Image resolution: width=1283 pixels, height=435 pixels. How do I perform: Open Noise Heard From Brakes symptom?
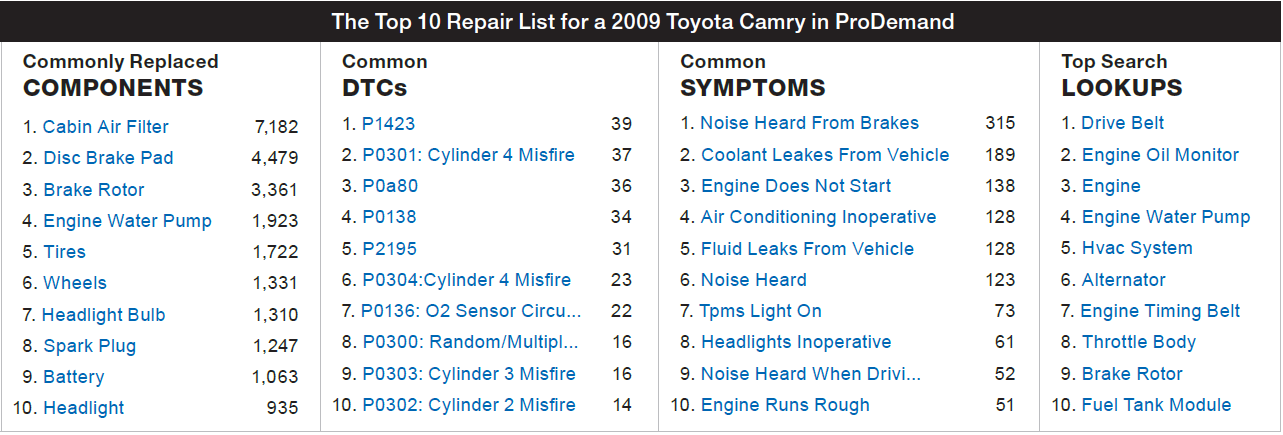tap(809, 123)
